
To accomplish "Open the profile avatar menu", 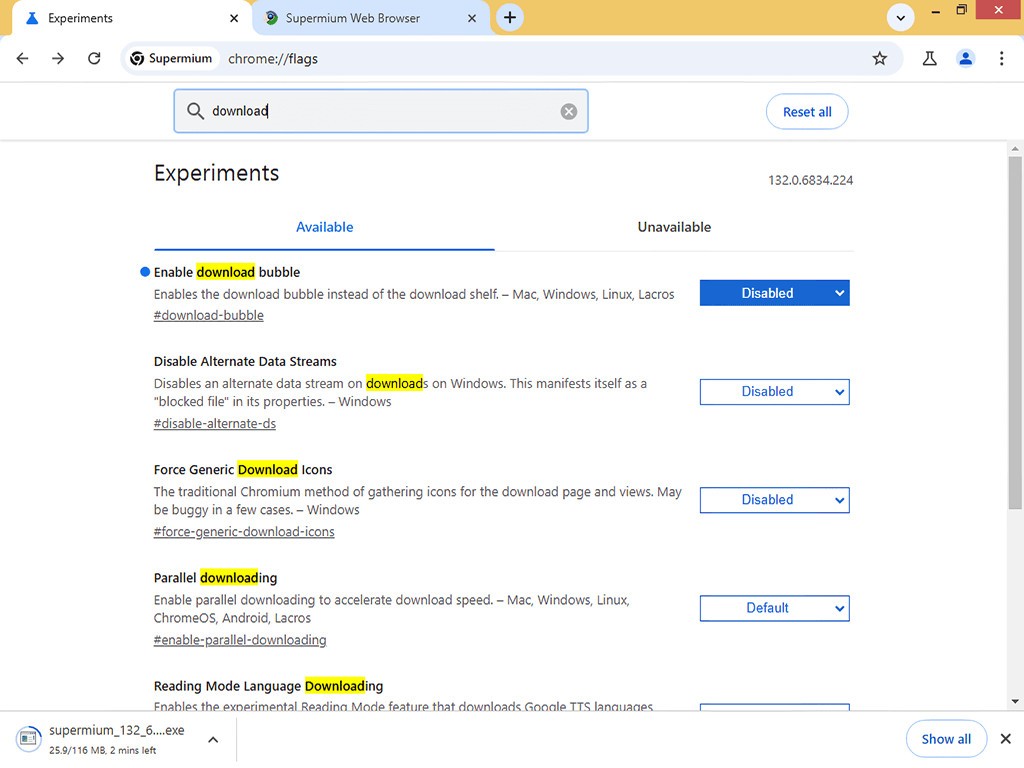I will pyautogui.click(x=965, y=58).
